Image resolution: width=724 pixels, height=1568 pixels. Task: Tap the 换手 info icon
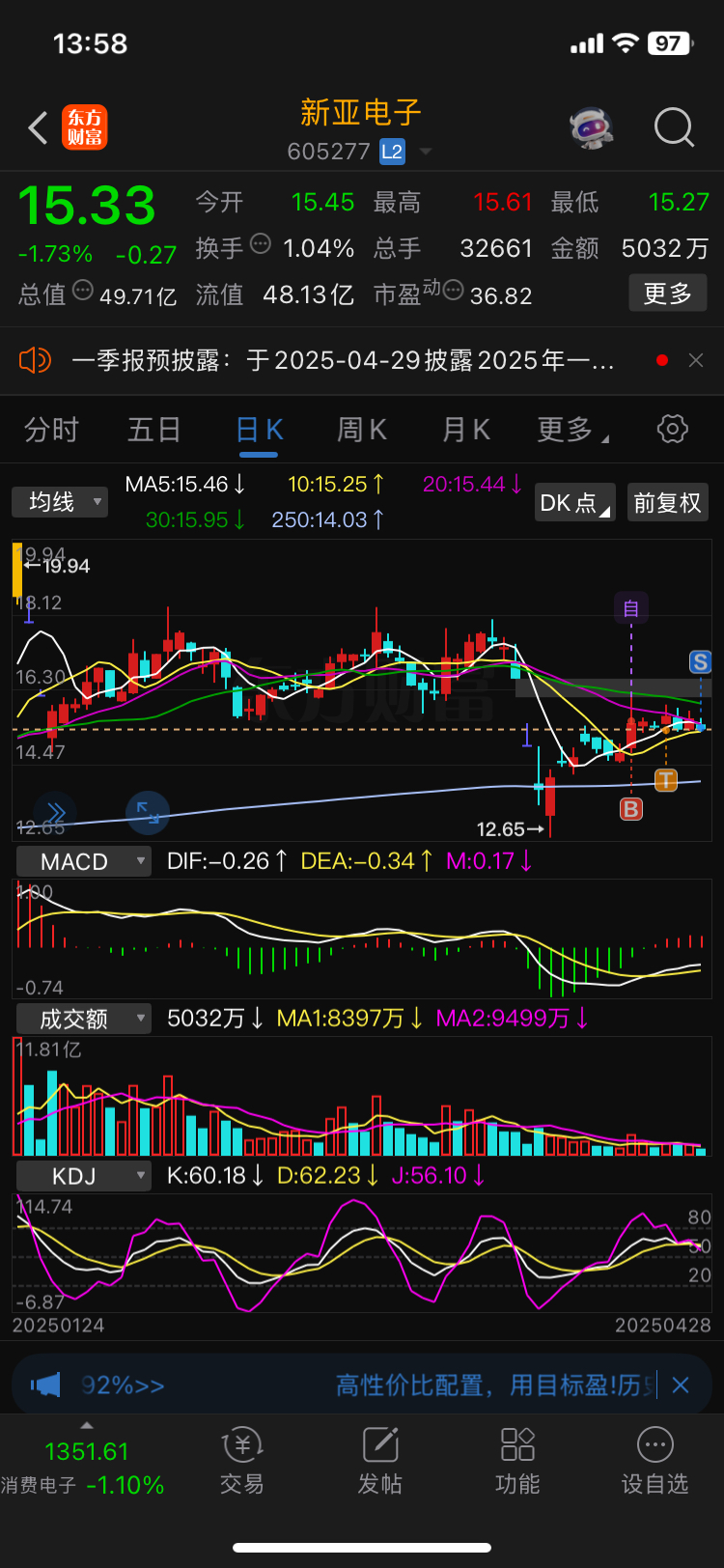pyautogui.click(x=261, y=243)
